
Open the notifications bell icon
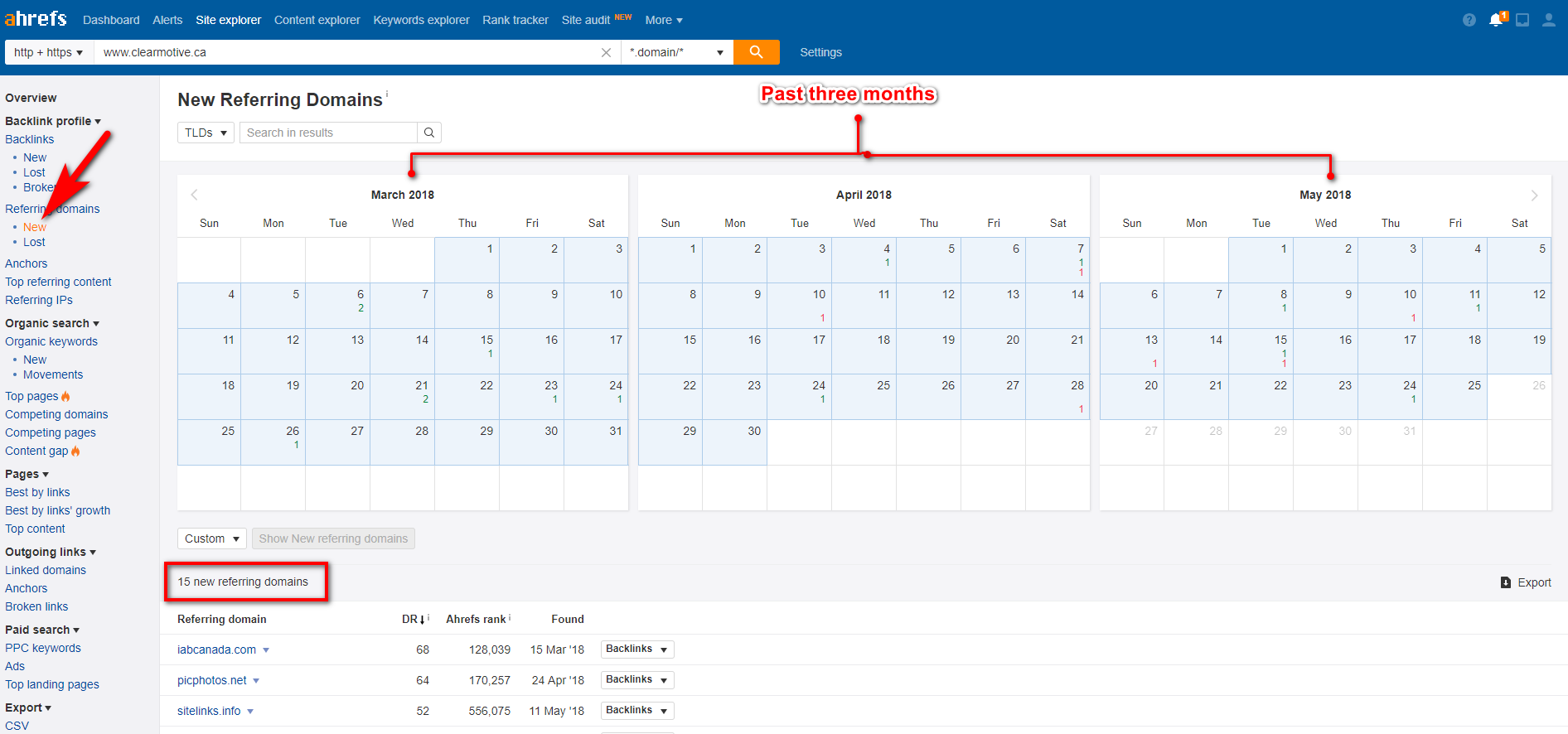1496,20
